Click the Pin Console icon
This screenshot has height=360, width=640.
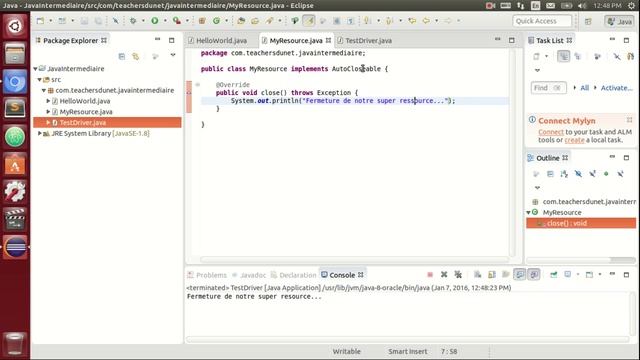[x=553, y=275]
